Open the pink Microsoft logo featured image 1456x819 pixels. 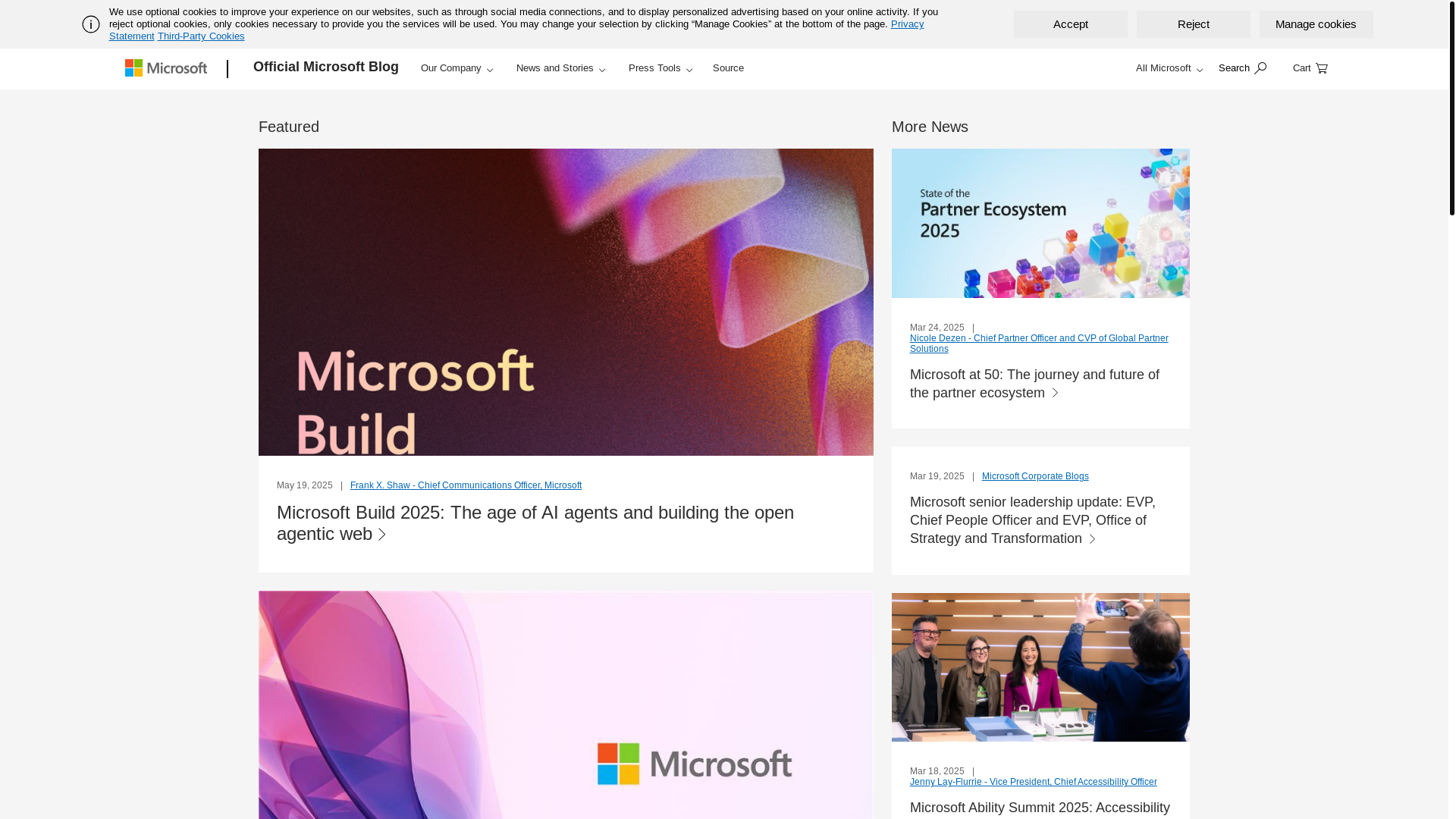pos(566,705)
